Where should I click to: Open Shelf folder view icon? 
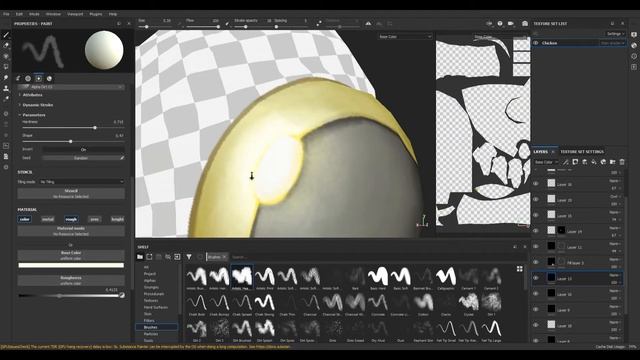point(140,257)
